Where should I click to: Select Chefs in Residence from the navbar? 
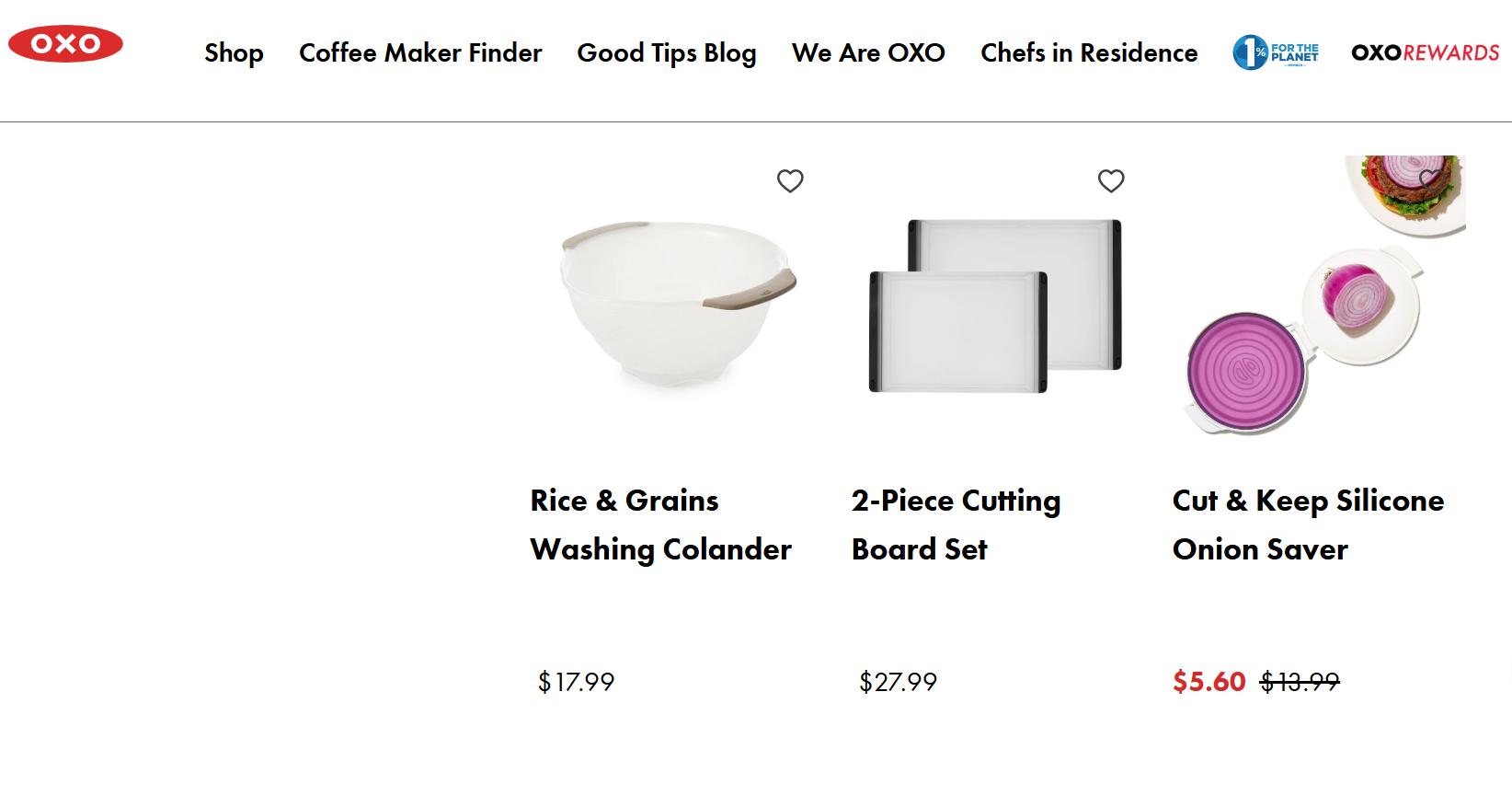1088,53
